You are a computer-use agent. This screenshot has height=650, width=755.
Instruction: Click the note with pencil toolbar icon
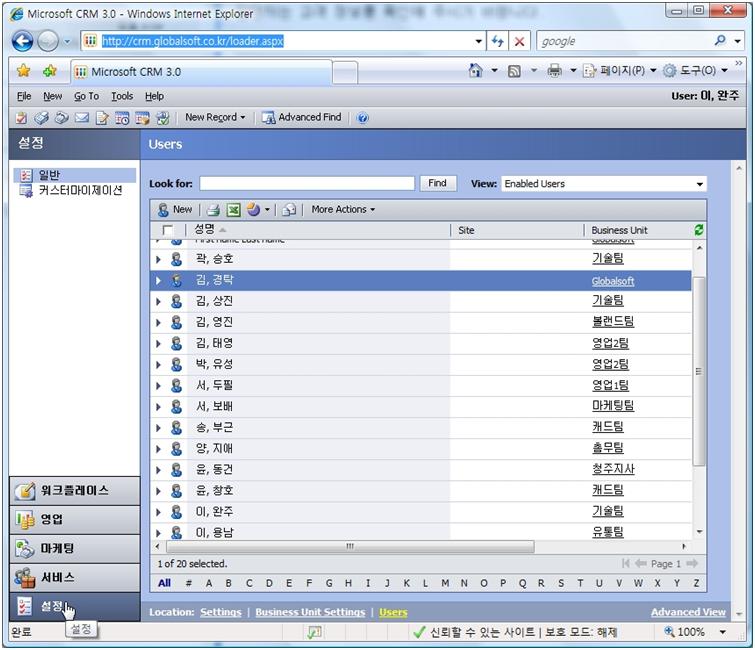click(x=102, y=118)
